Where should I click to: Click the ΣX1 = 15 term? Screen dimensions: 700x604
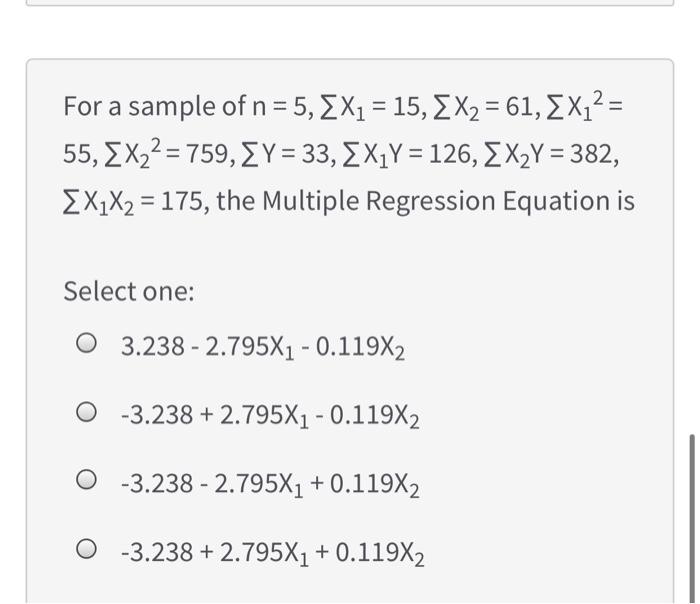[370, 108]
